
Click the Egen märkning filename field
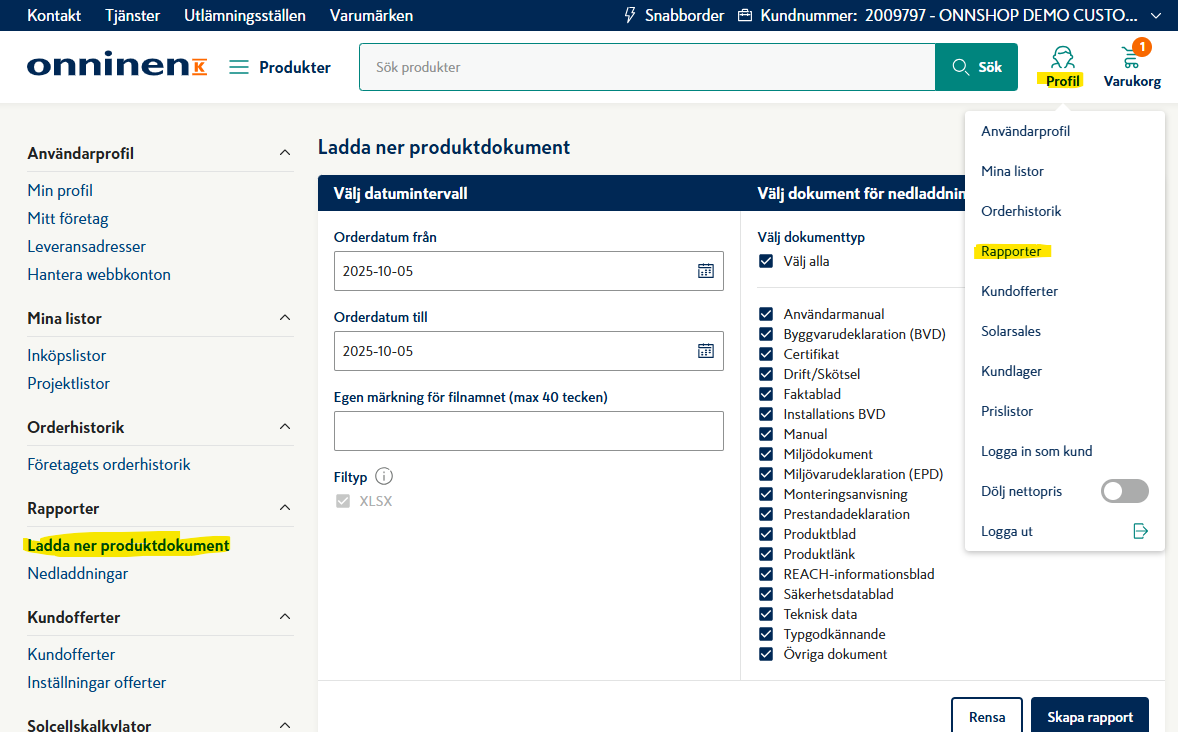tap(529, 431)
